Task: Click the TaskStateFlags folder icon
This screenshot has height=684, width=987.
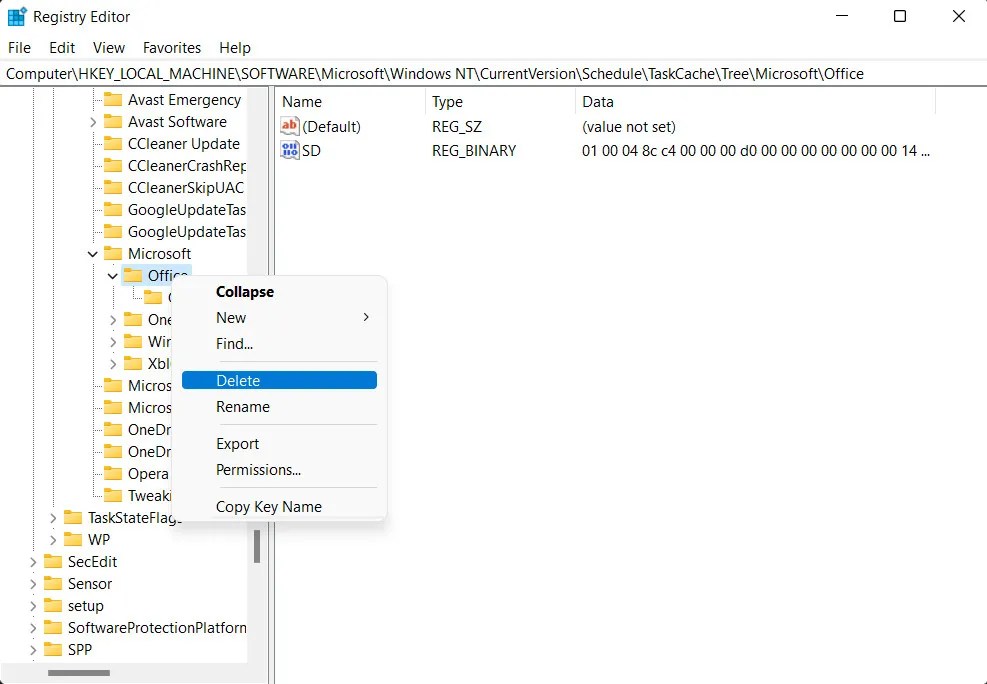Action: 74,517
